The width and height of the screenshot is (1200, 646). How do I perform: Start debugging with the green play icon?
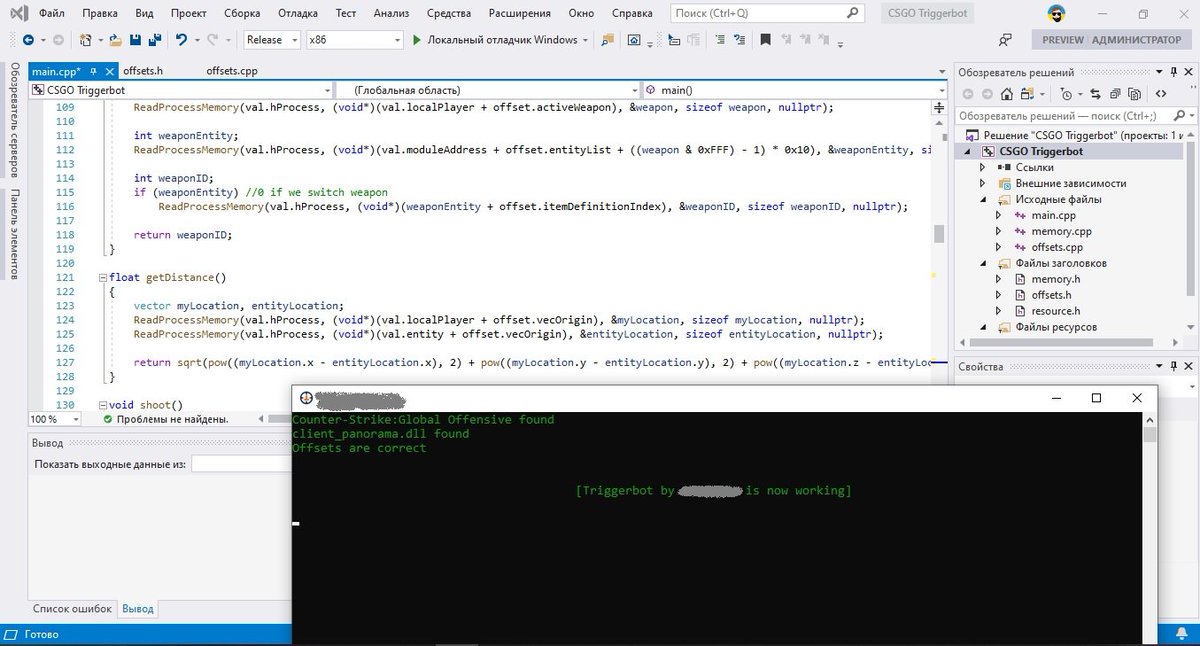(x=418, y=40)
